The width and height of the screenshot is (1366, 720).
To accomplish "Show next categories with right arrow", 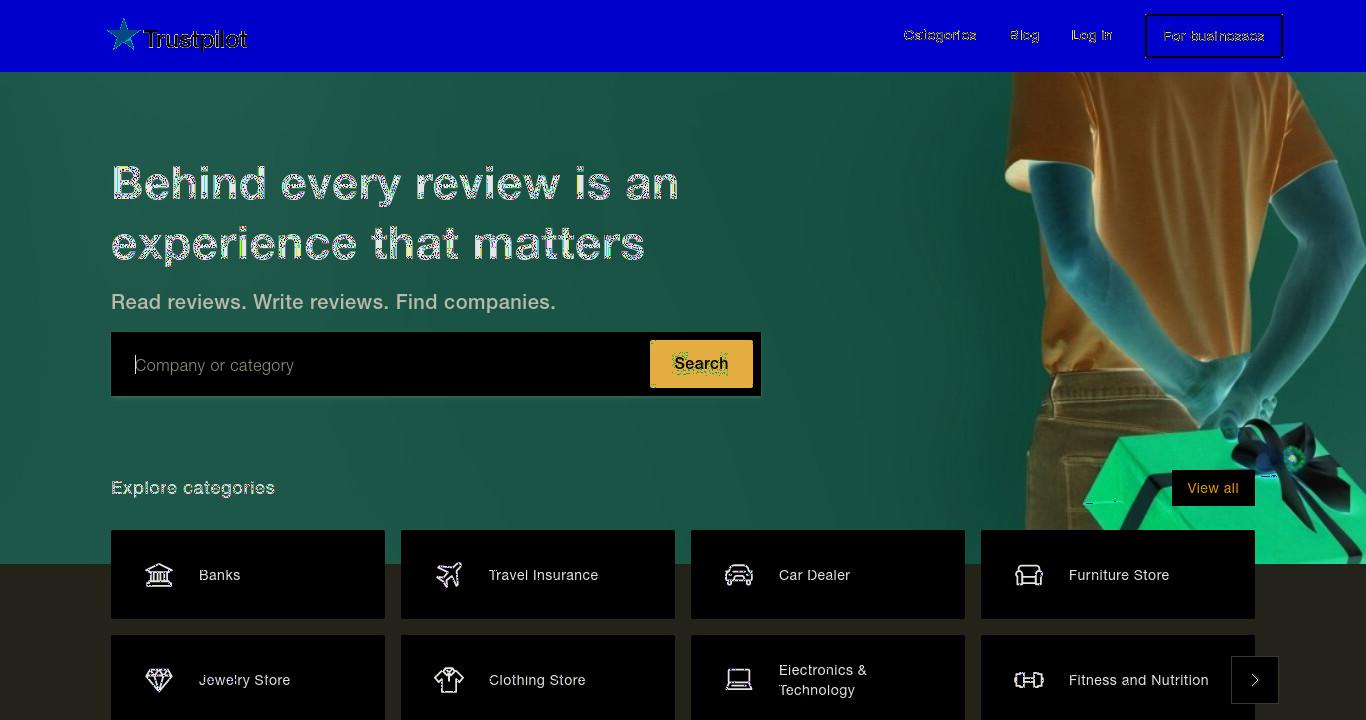I will coord(1255,680).
